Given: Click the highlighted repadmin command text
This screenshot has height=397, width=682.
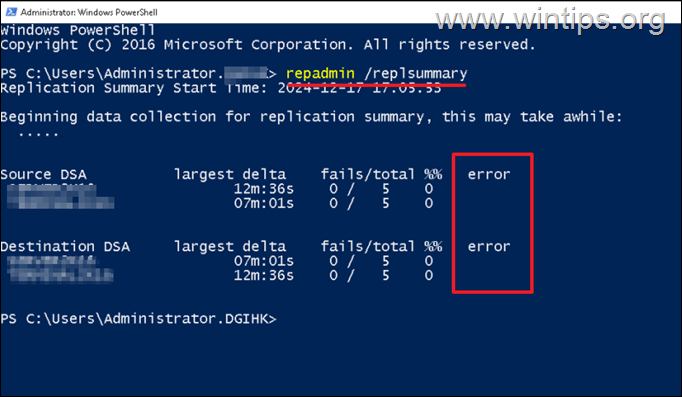Looking at the screenshot, I should pos(320,73).
